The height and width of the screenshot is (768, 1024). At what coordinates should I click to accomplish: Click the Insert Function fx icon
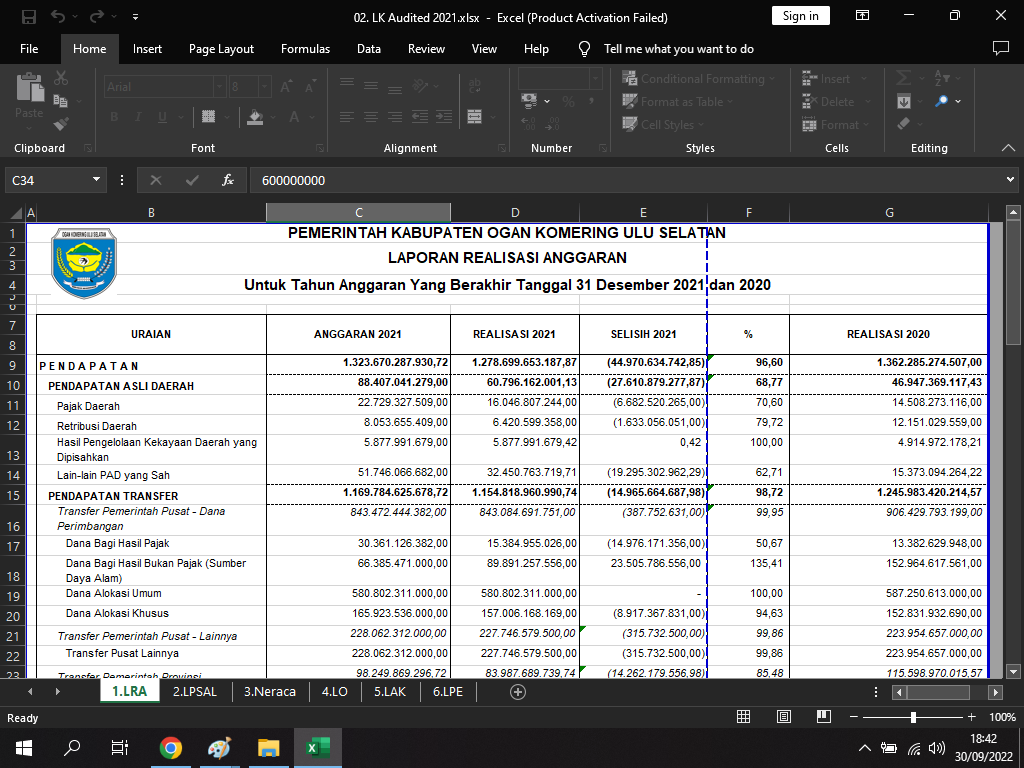click(228, 180)
